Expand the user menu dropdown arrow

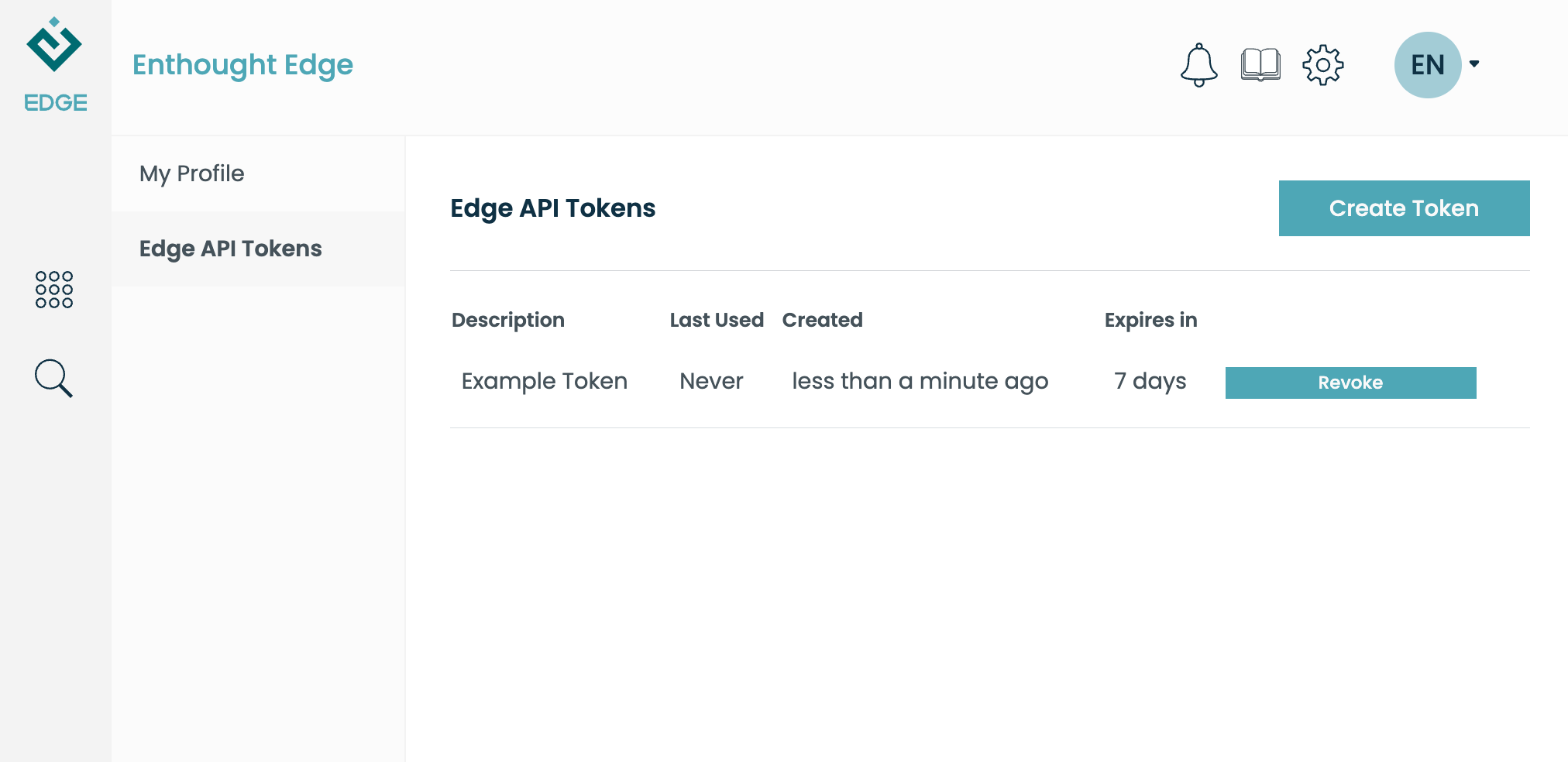click(x=1474, y=64)
